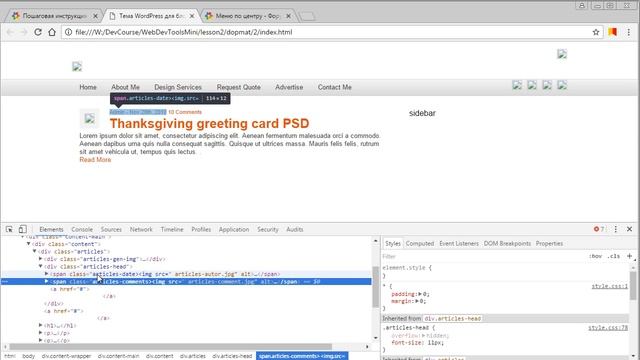Open the orange extension icon in toolbar
The width and height of the screenshot is (640, 360).
point(612,32)
